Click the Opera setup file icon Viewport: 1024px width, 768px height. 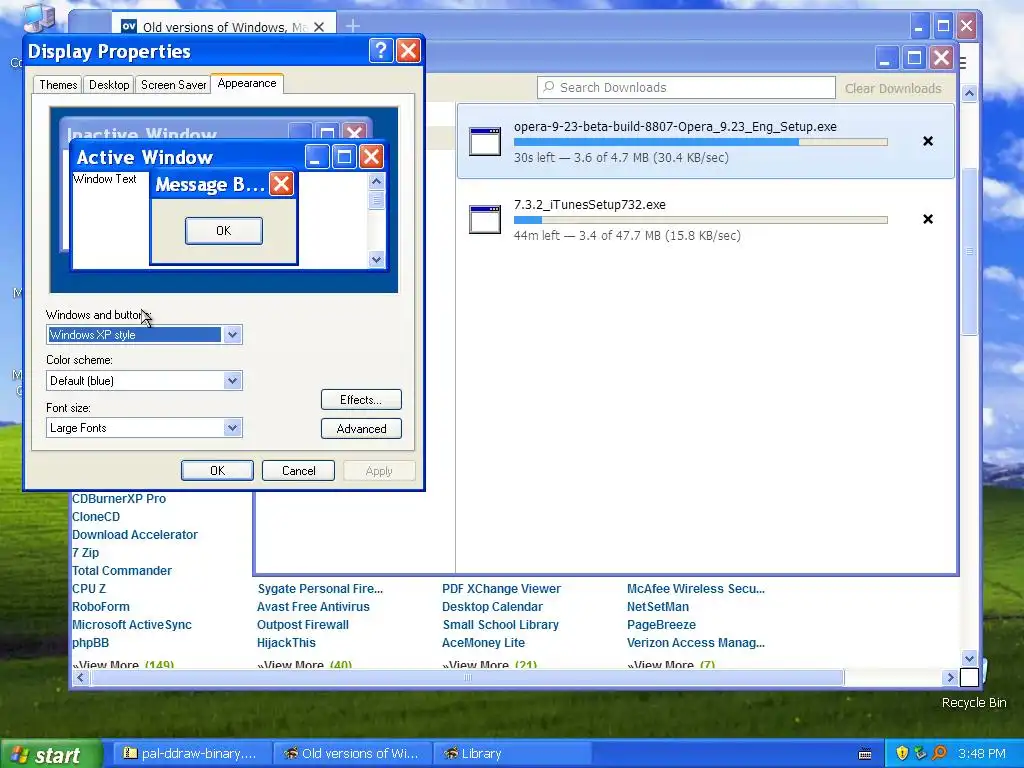[x=485, y=141]
